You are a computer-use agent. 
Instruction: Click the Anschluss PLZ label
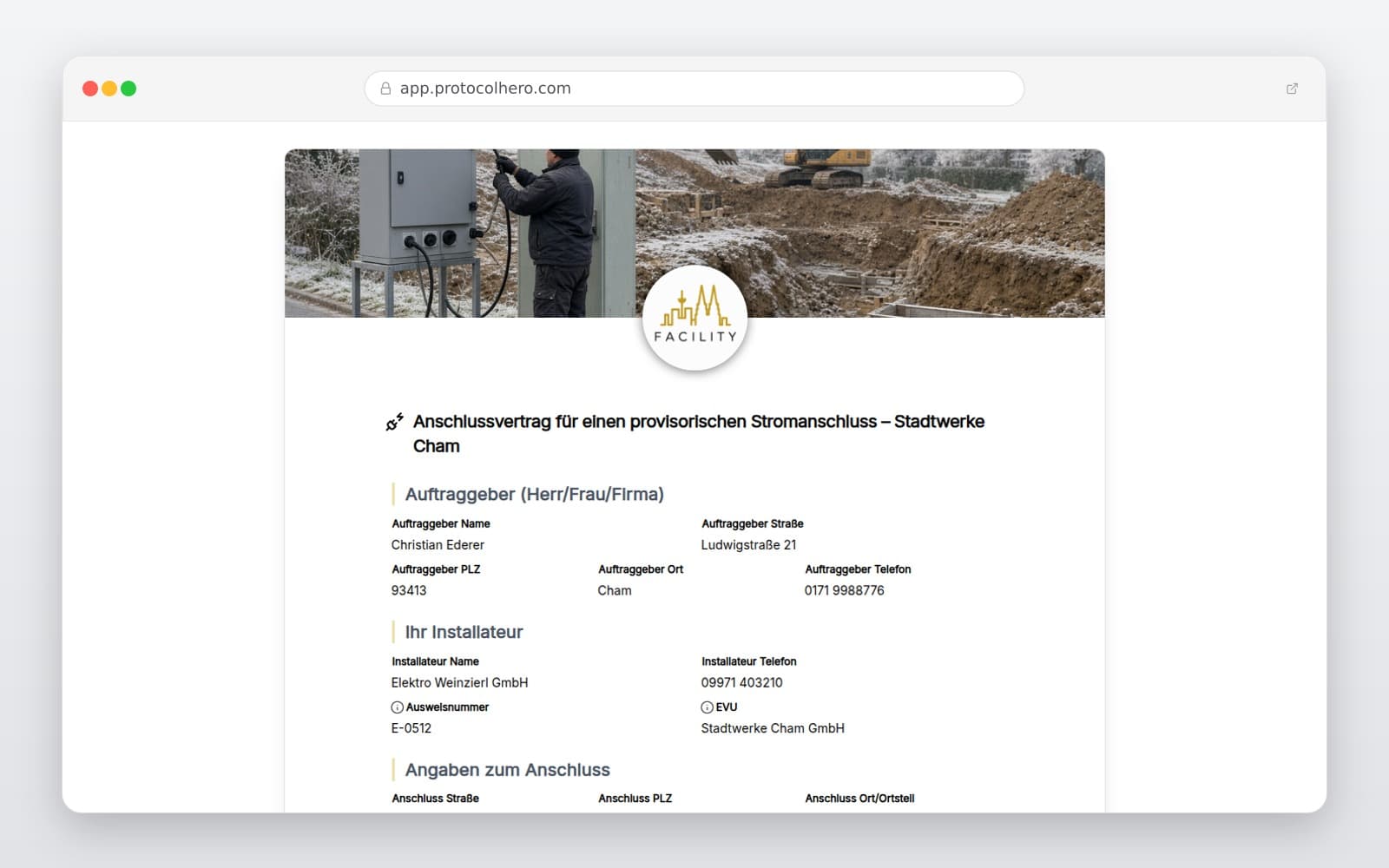[x=635, y=799]
